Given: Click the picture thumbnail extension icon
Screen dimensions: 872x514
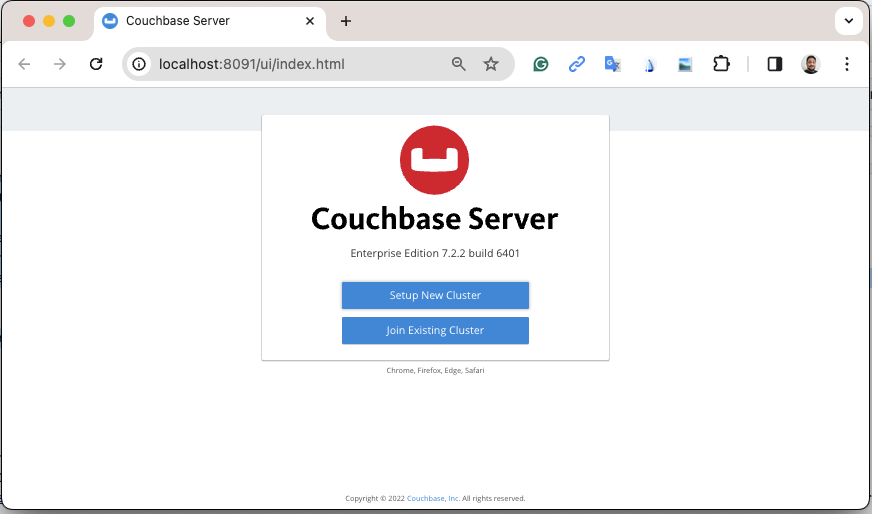Looking at the screenshot, I should (685, 65).
